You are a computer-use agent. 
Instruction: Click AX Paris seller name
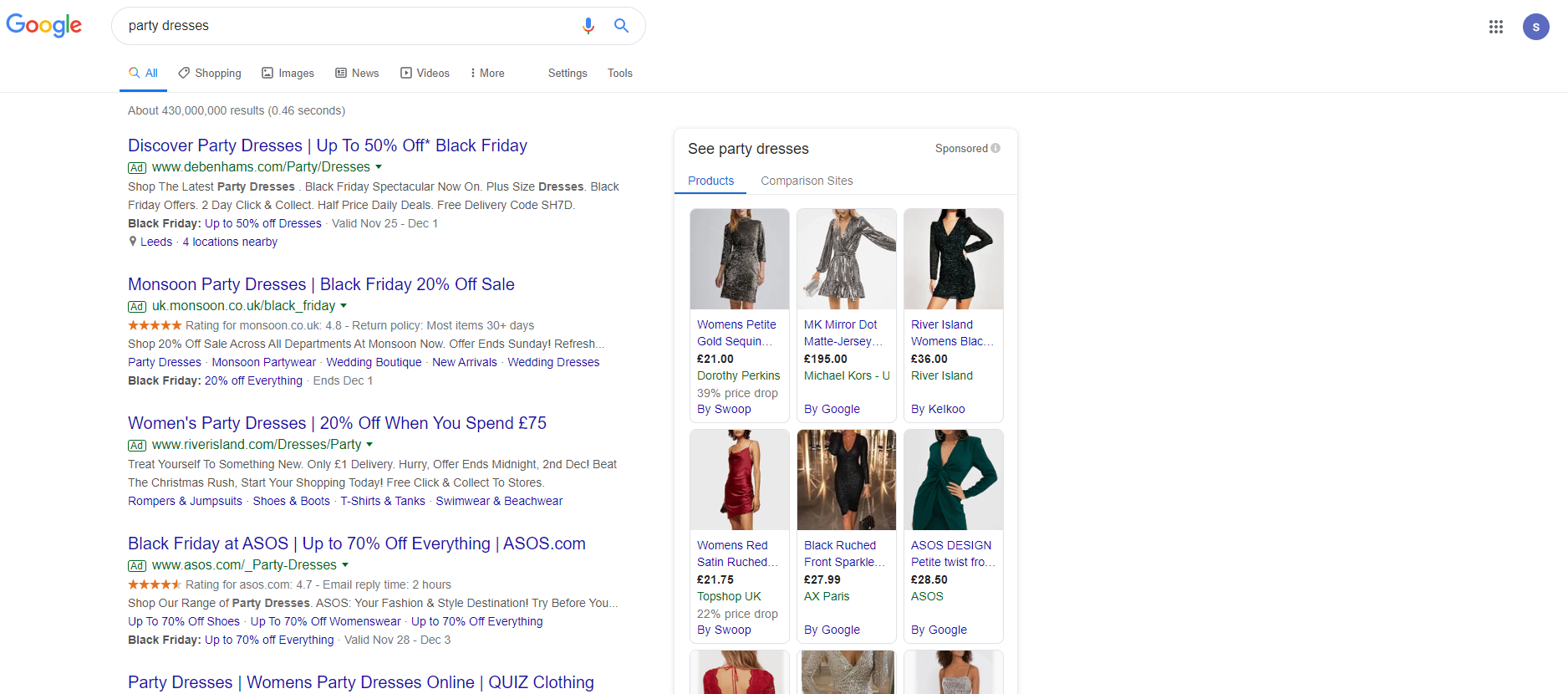(827, 596)
